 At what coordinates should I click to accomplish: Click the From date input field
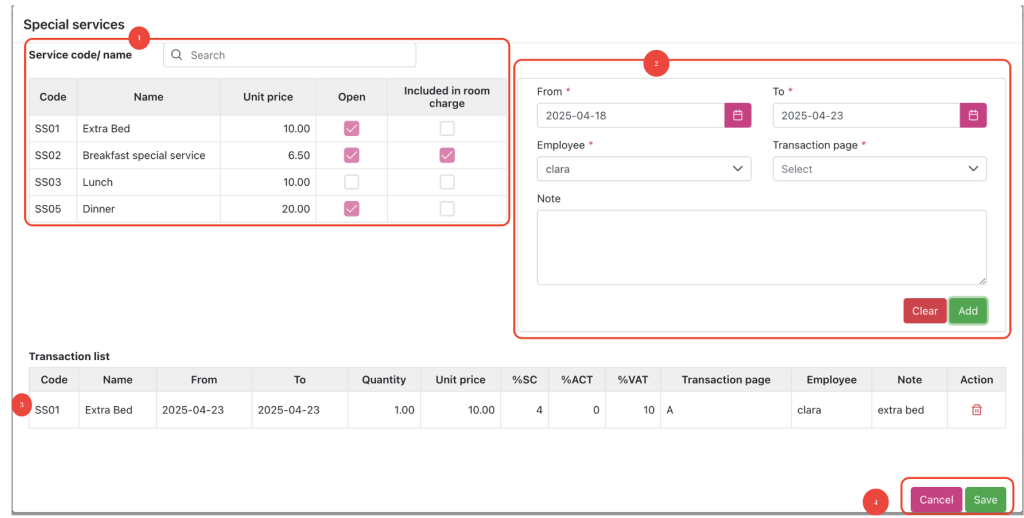630,115
